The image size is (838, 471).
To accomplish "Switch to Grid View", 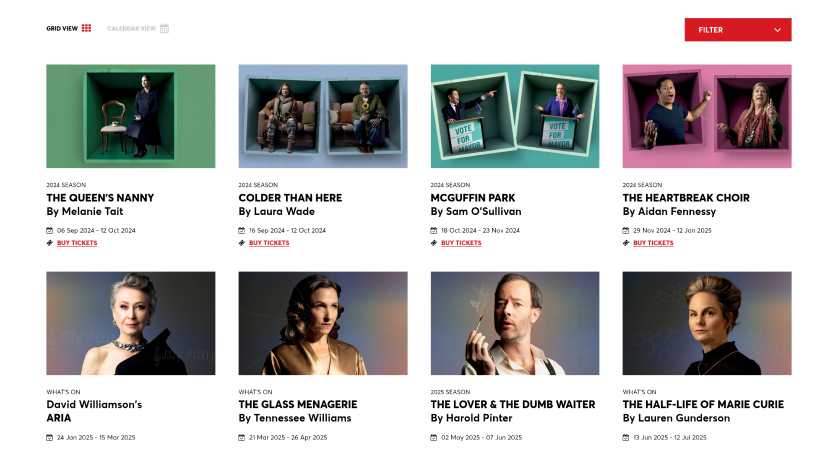I will 68,28.
